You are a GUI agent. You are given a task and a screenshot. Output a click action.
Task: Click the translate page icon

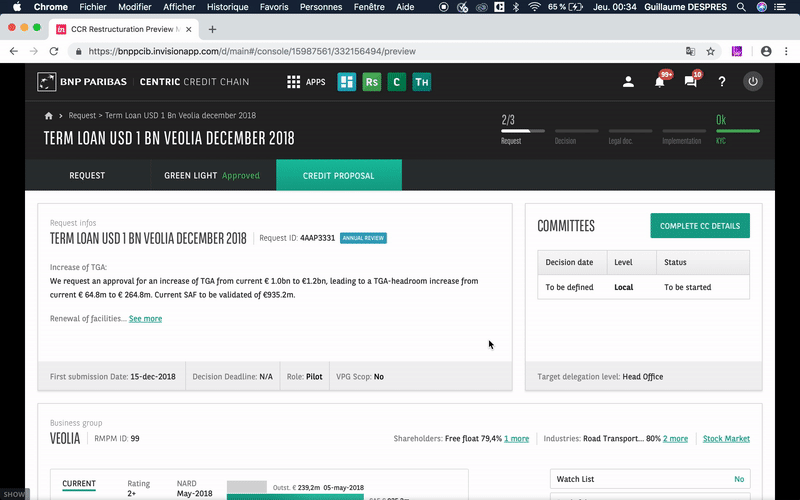(690, 51)
